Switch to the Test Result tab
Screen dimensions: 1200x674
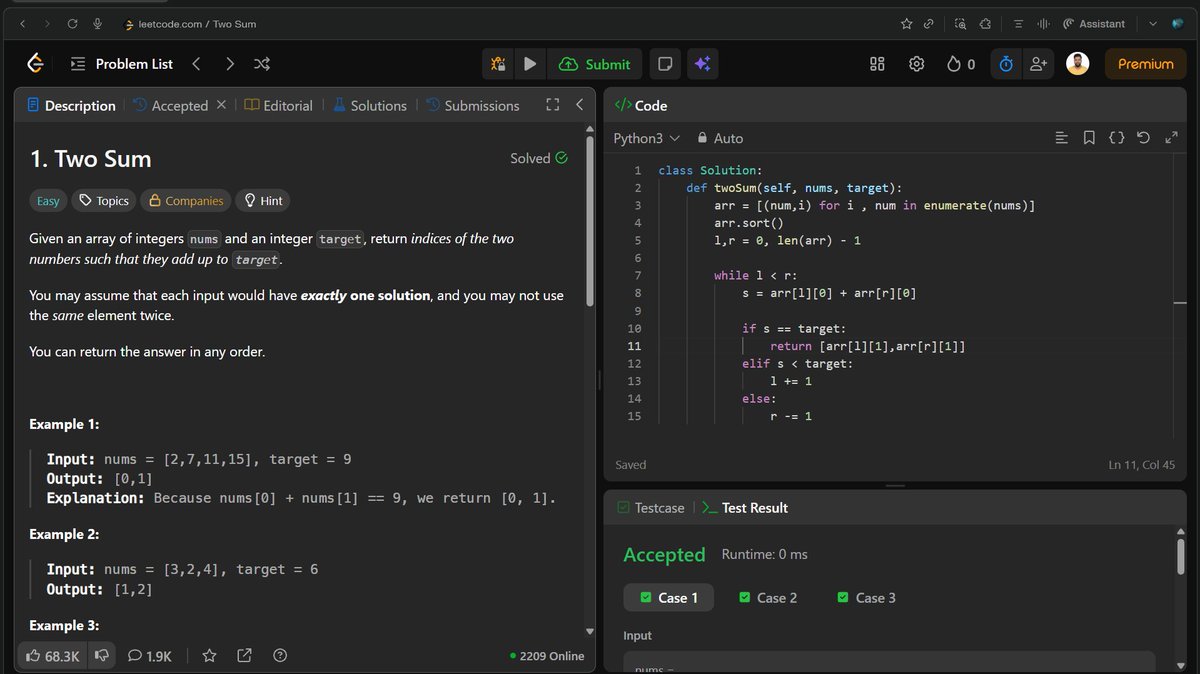(745, 508)
